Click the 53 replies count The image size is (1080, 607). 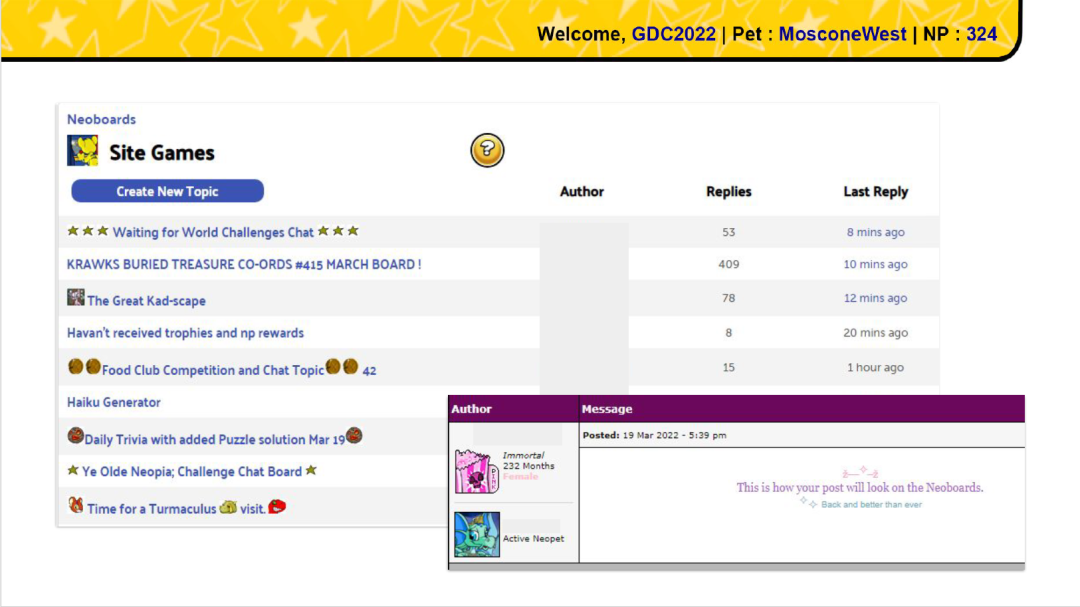click(729, 232)
